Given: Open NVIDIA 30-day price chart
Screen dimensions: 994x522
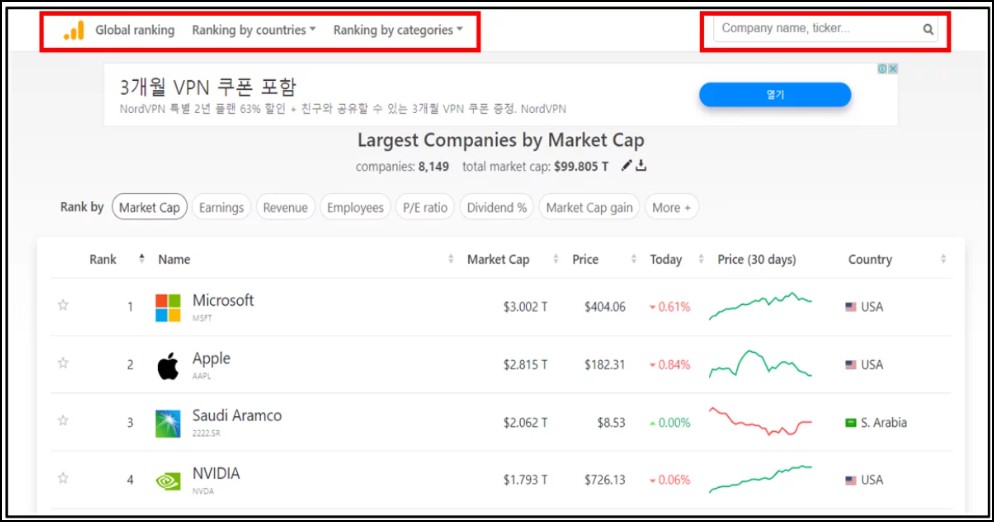Looking at the screenshot, I should [760, 480].
